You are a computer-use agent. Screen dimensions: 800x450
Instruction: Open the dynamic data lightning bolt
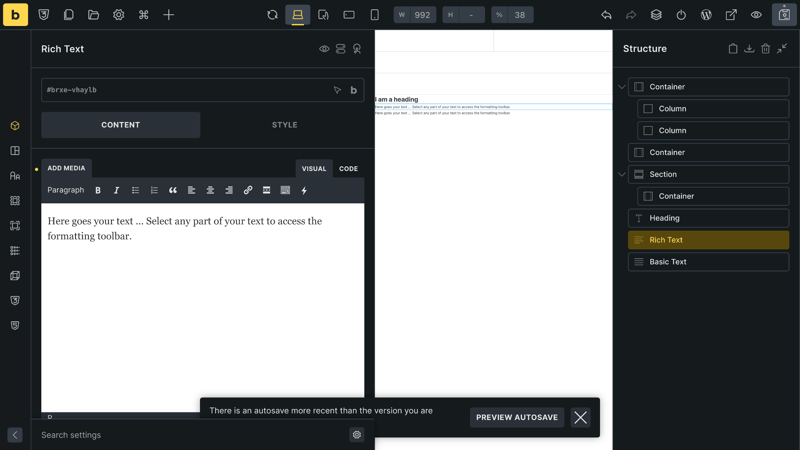(x=304, y=190)
